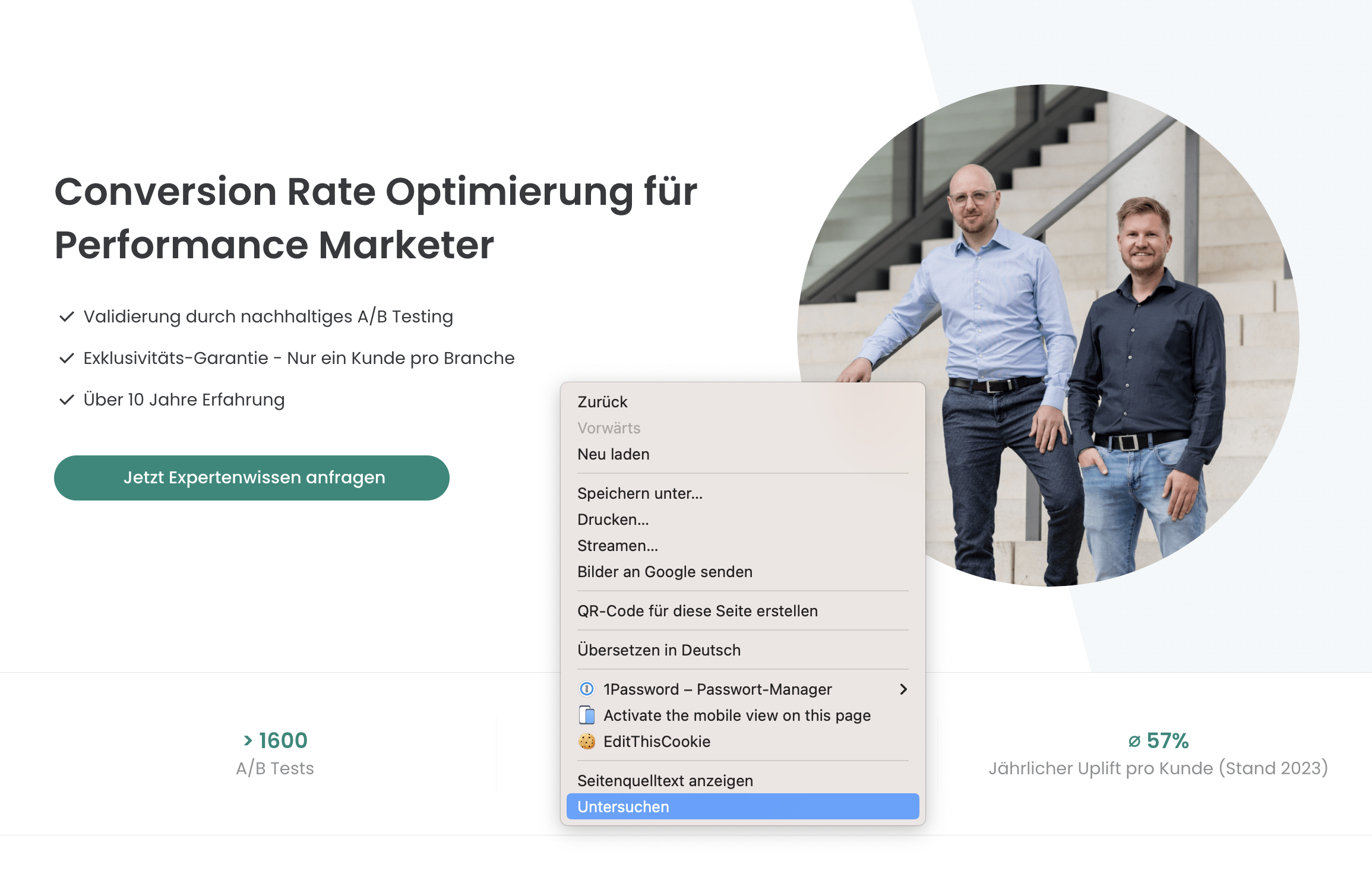Click the round photo of two men

(1048, 335)
